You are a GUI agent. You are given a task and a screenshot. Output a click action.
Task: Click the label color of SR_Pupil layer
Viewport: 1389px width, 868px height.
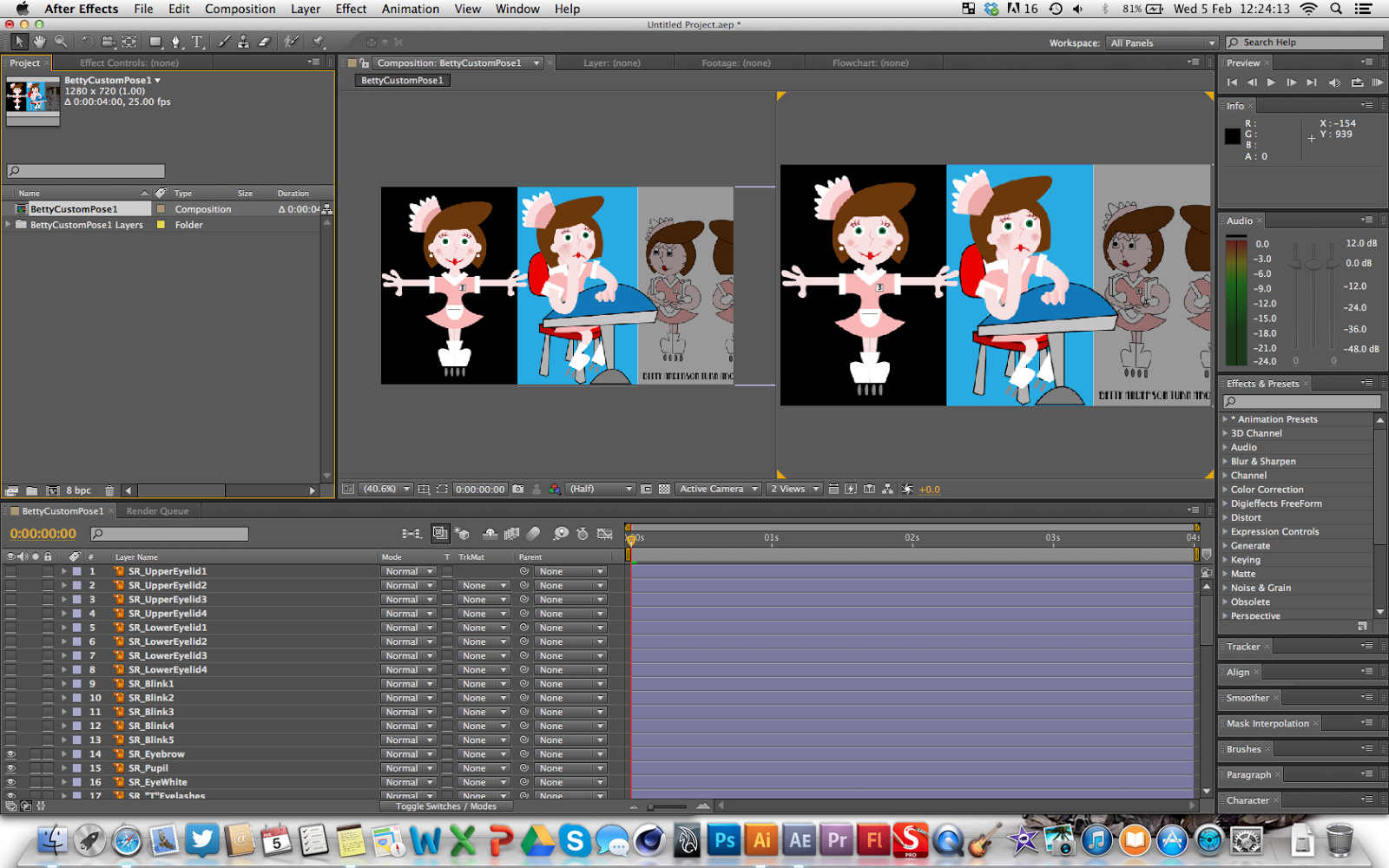click(77, 768)
